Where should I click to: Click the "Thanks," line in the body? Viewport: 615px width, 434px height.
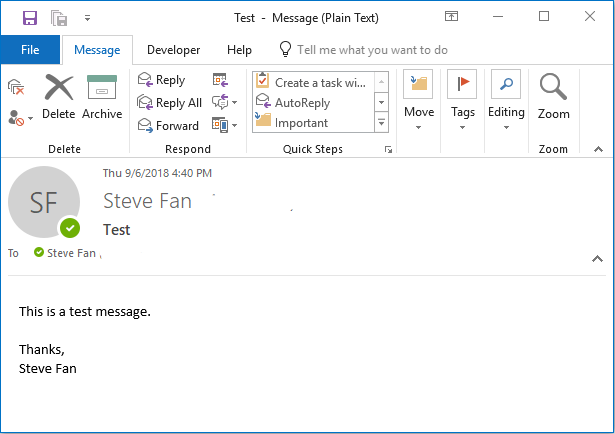[42, 349]
